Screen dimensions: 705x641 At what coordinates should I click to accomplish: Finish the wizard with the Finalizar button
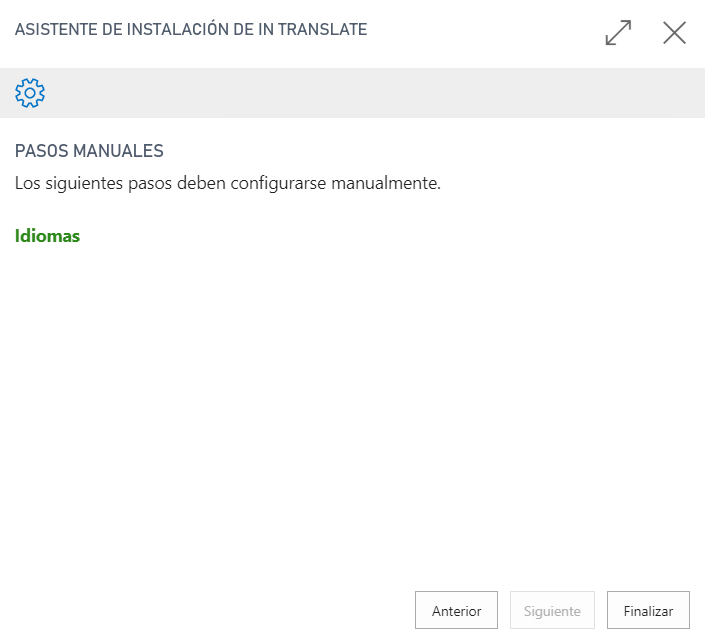tap(648, 610)
